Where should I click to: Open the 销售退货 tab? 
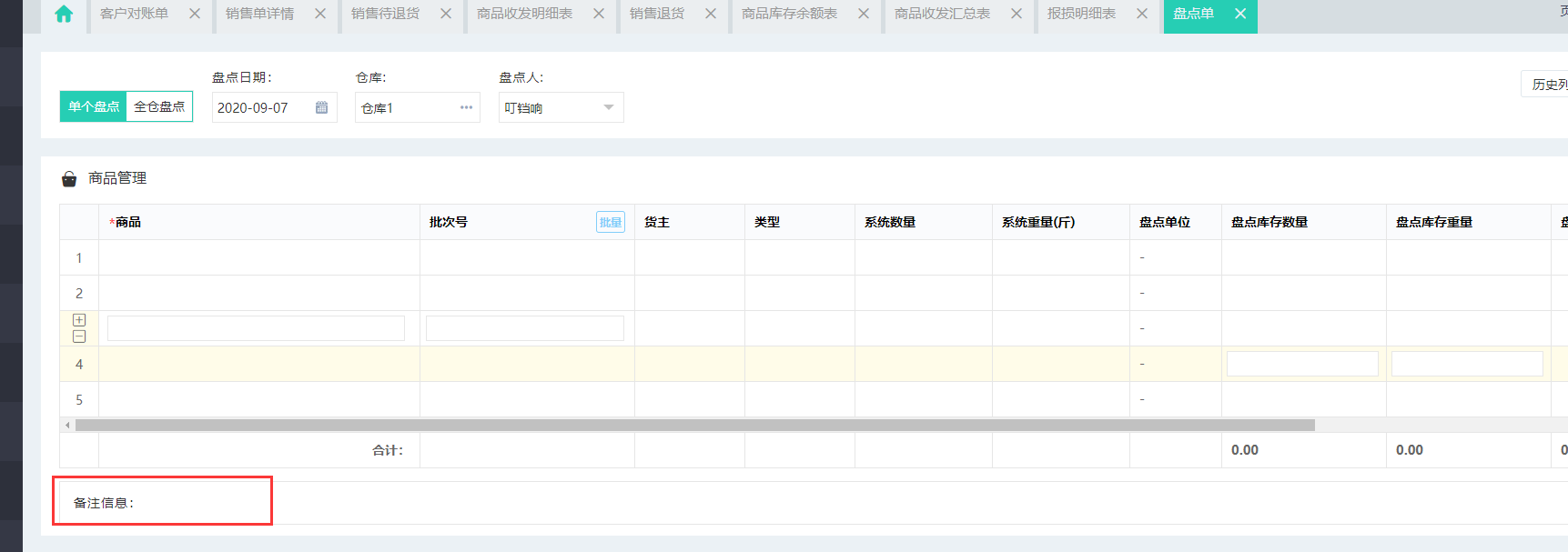[x=656, y=14]
